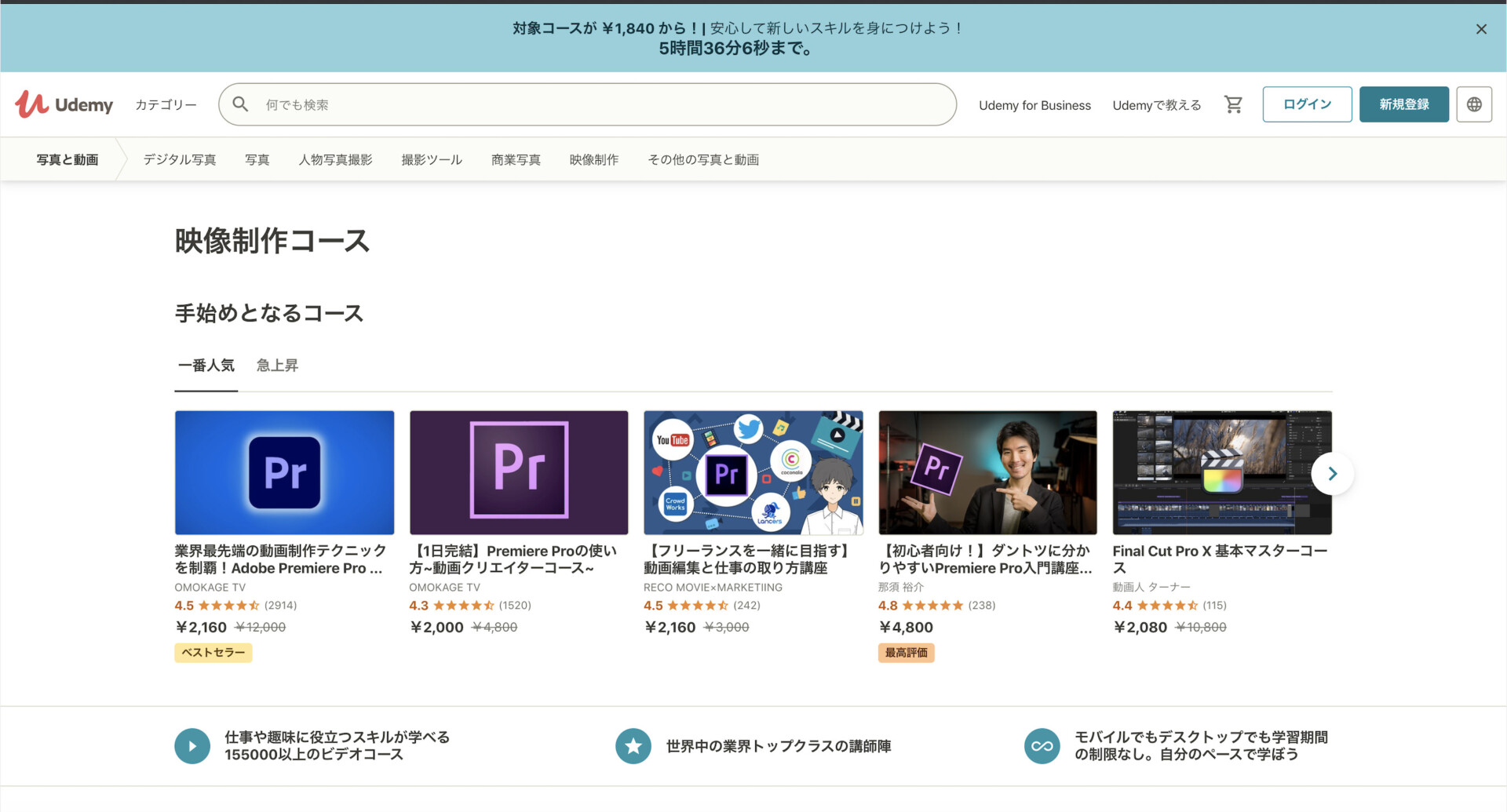The width and height of the screenshot is (1507, 812).
Task: Go to the 映像制作 subcategory
Action: point(594,159)
